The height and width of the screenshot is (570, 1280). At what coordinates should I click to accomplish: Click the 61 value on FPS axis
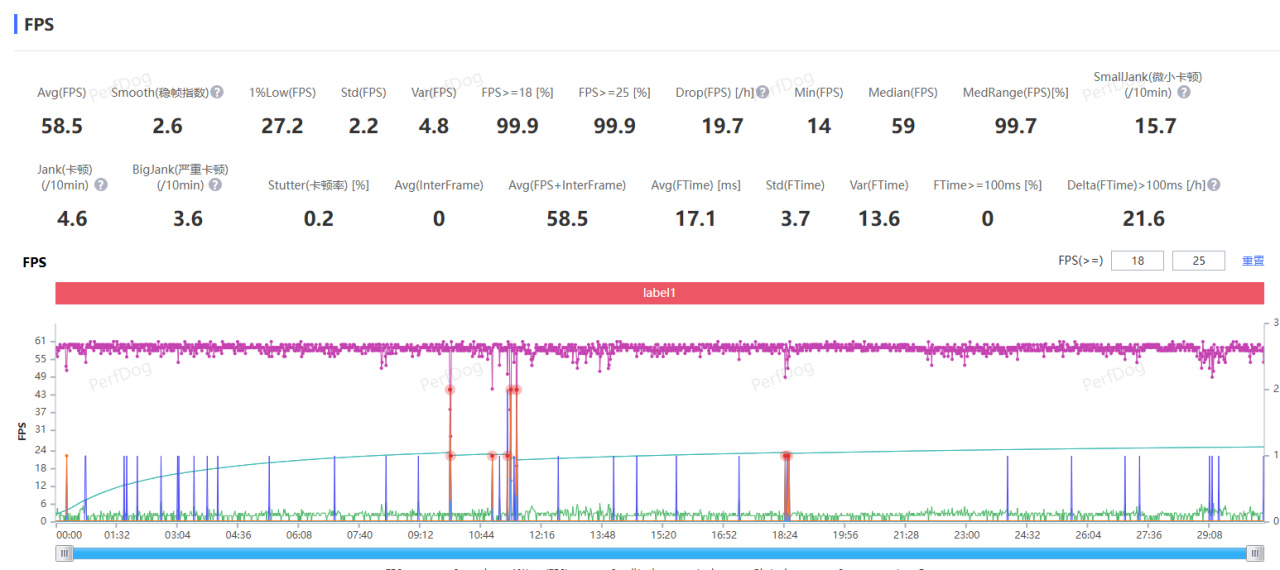coord(39,341)
